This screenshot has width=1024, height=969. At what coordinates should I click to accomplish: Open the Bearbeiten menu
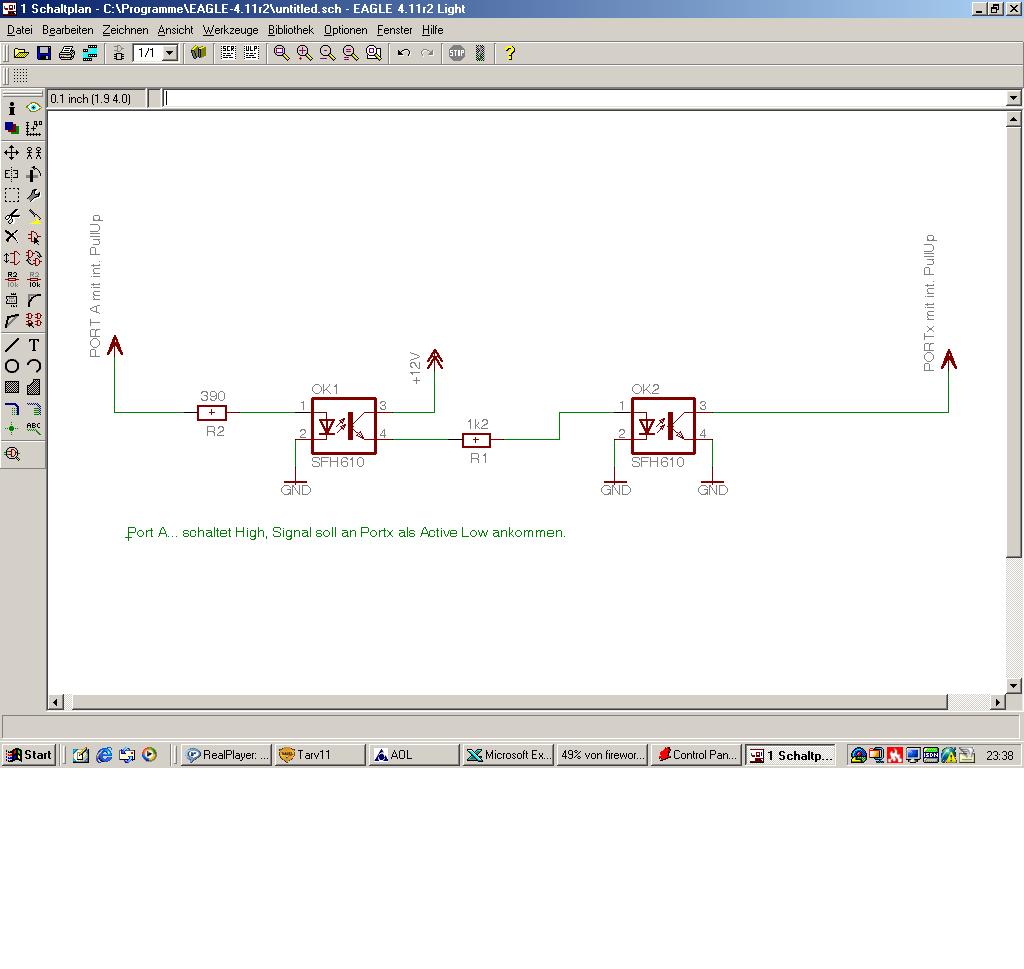[67, 30]
